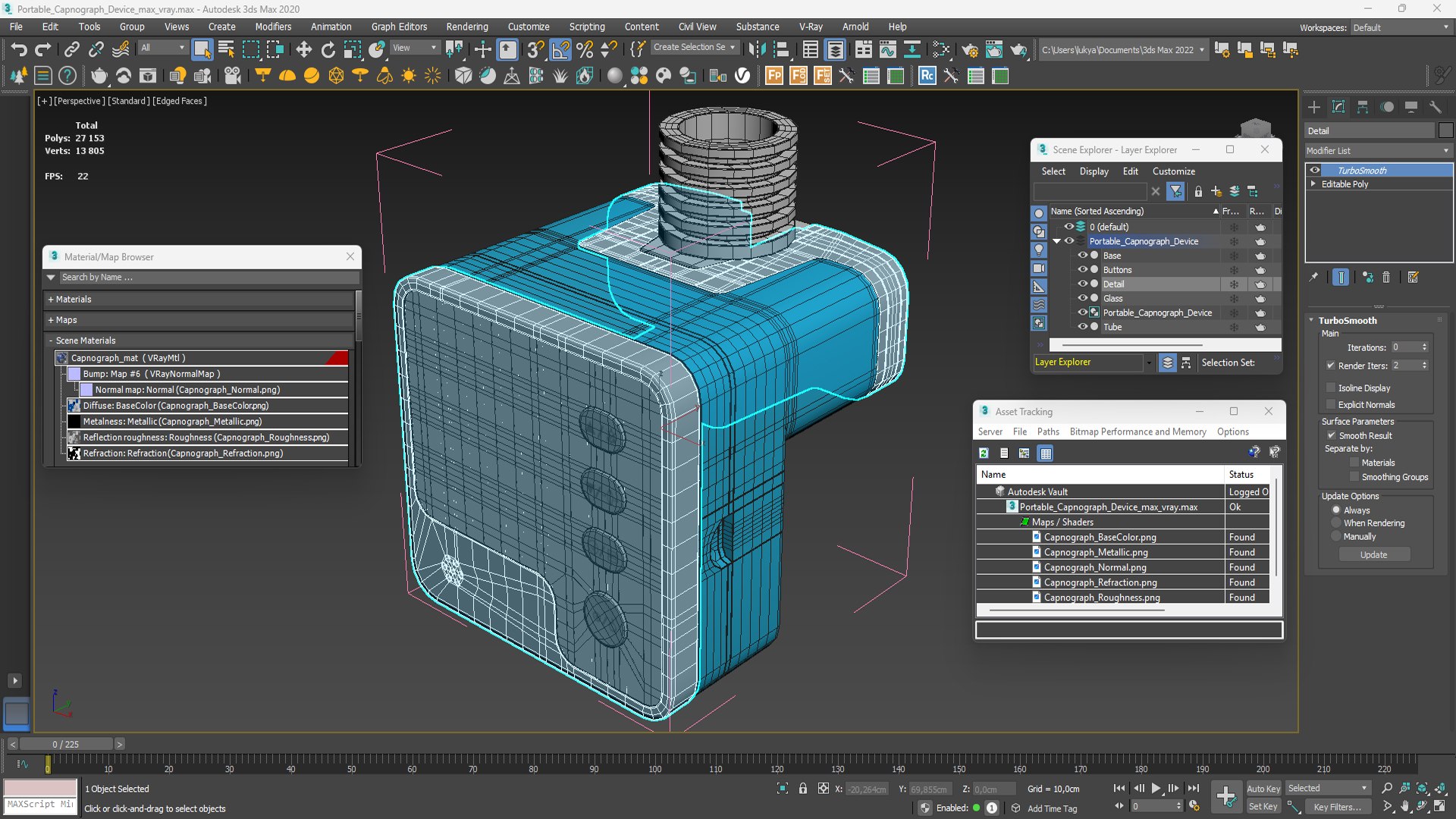The image size is (1456, 819).
Task: Uncheck the Smooth Result checkbox
Action: coord(1331,435)
